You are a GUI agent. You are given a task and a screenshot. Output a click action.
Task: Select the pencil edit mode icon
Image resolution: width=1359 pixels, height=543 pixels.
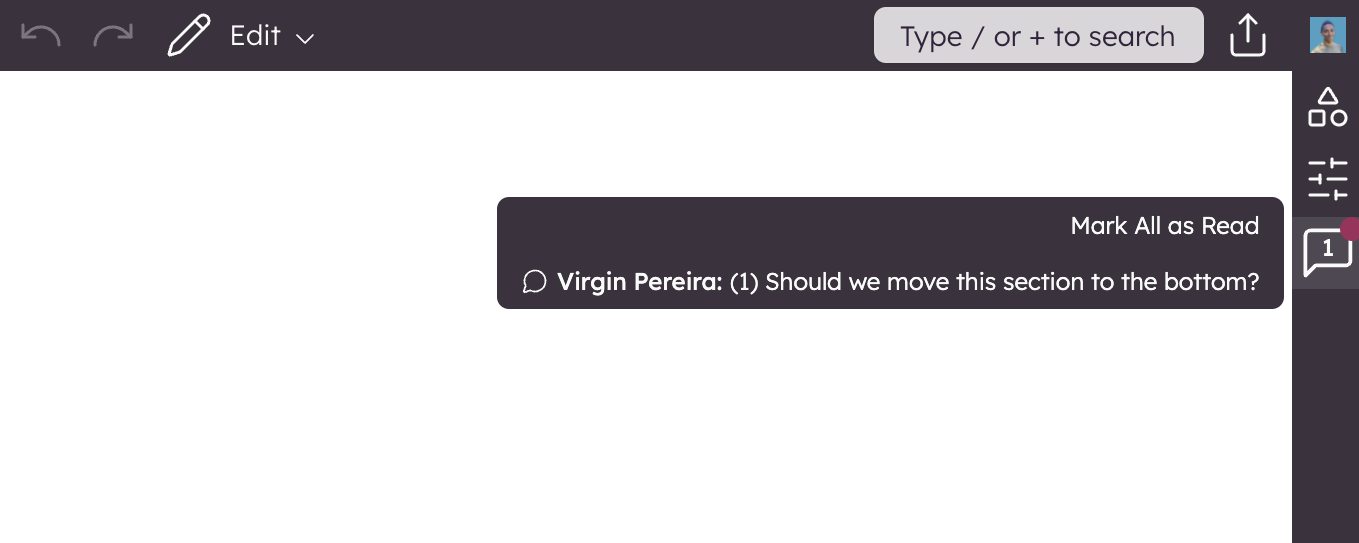coord(189,36)
